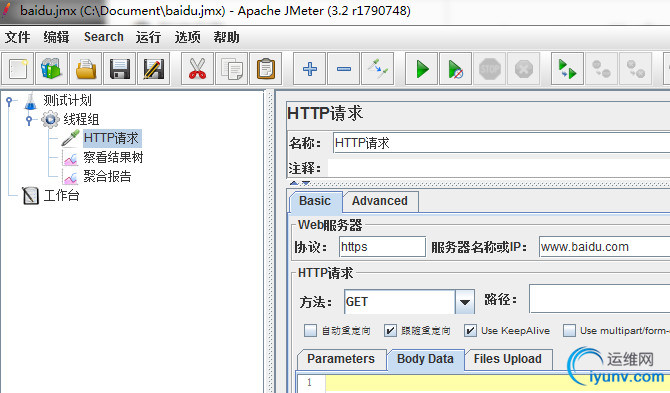Uncheck the 跟随重定向 checkbox
Image resolution: width=670 pixels, height=393 pixels.
[390, 330]
